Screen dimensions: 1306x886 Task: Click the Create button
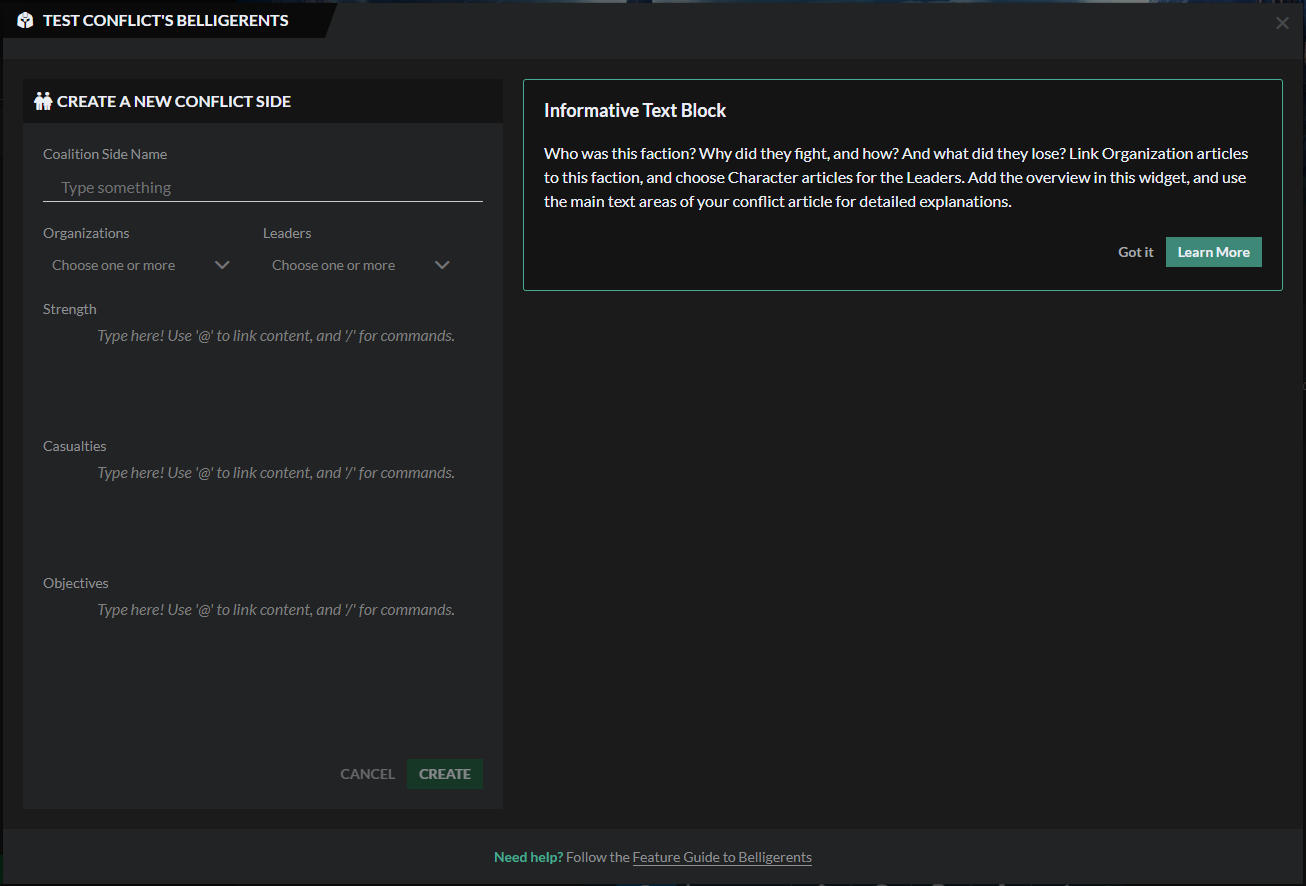pos(445,774)
